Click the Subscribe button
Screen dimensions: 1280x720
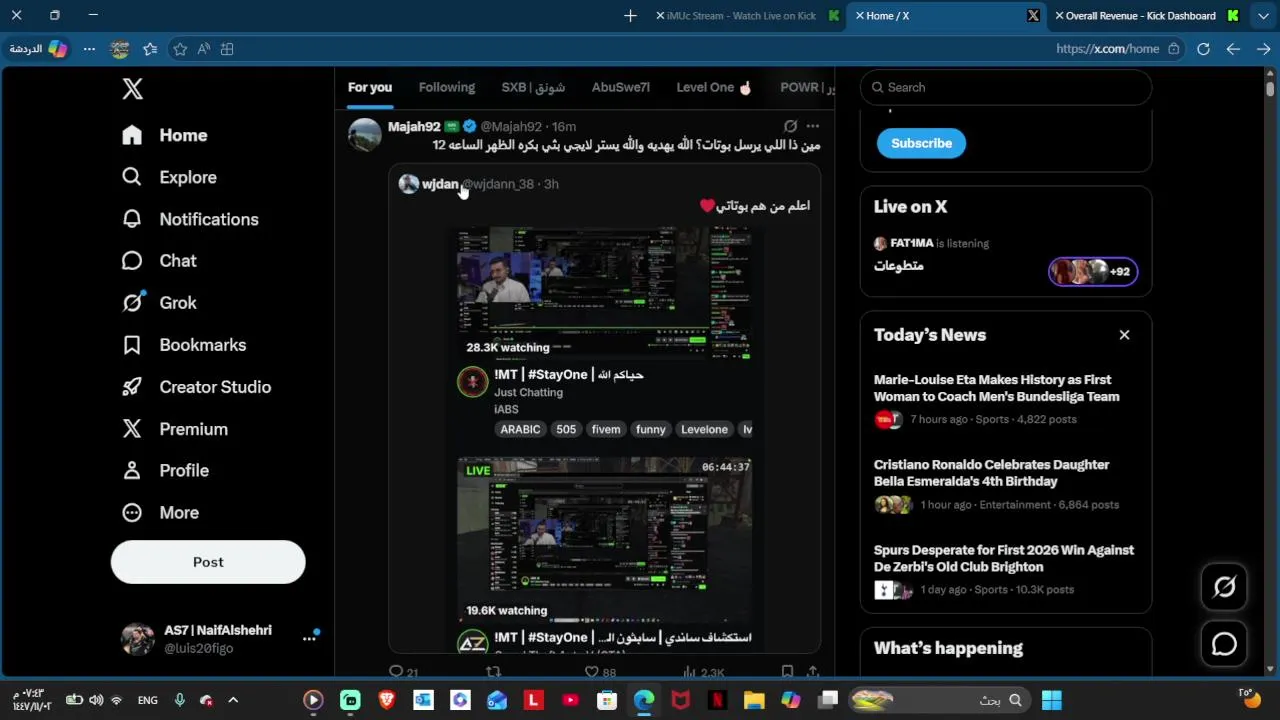921,143
